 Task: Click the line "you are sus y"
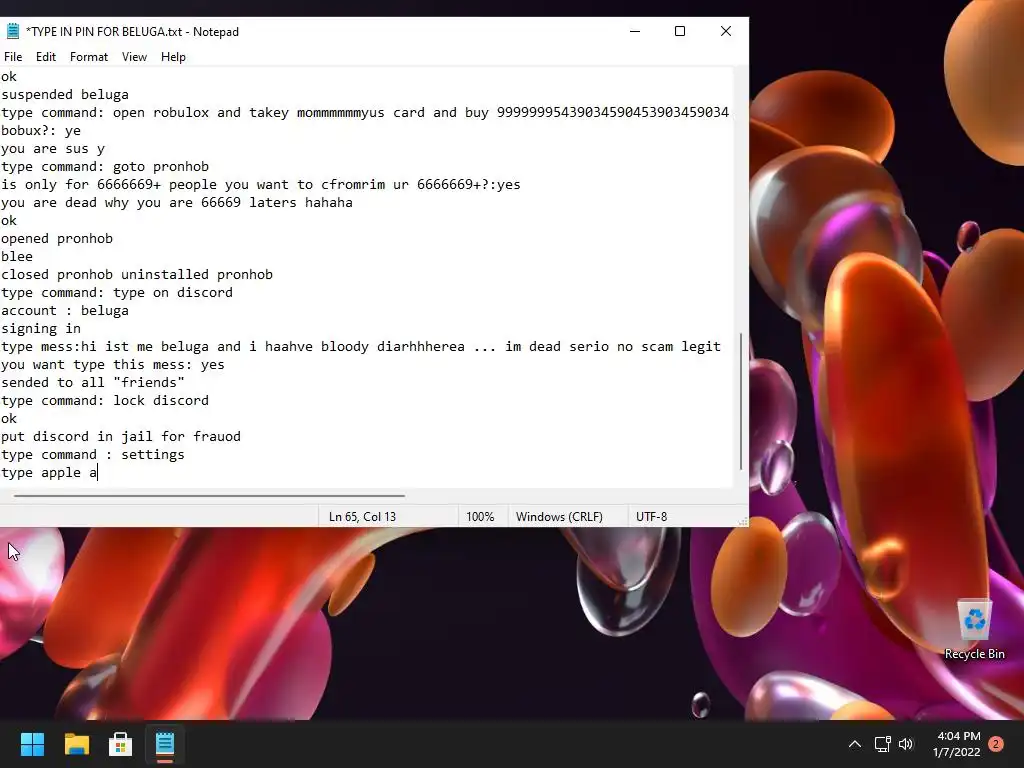(x=53, y=149)
